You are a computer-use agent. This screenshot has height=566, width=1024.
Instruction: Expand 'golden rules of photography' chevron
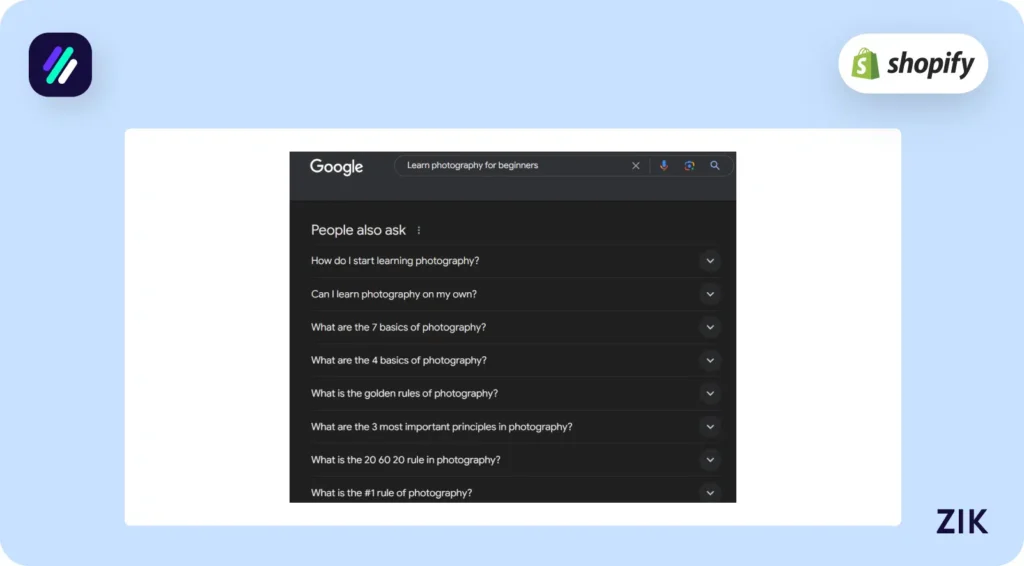[x=710, y=393]
